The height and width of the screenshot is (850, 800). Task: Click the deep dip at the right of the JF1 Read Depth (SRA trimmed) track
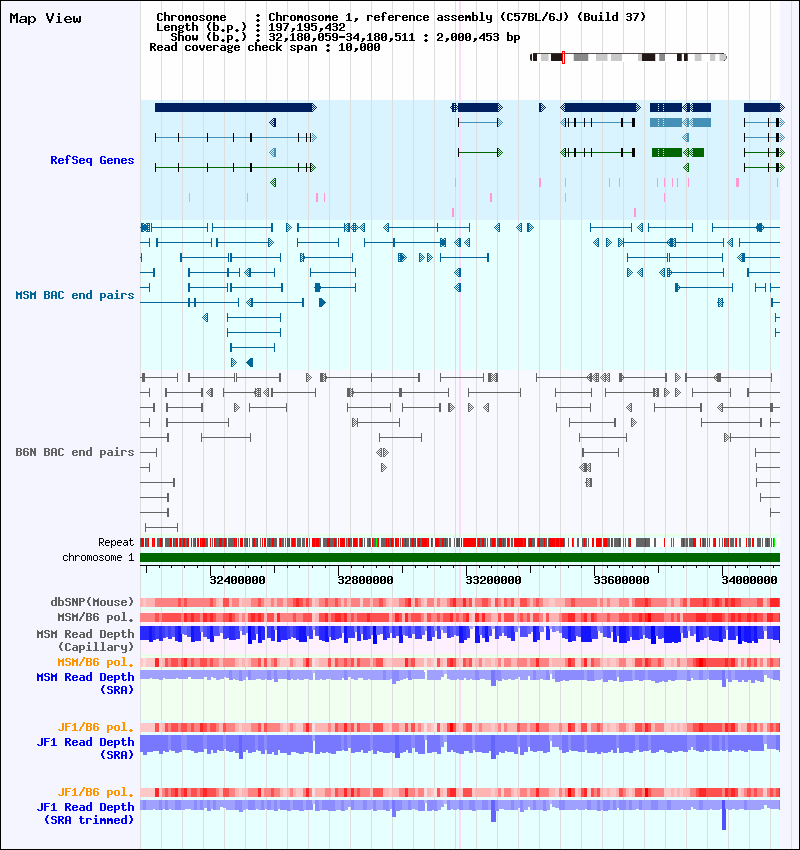(724, 814)
